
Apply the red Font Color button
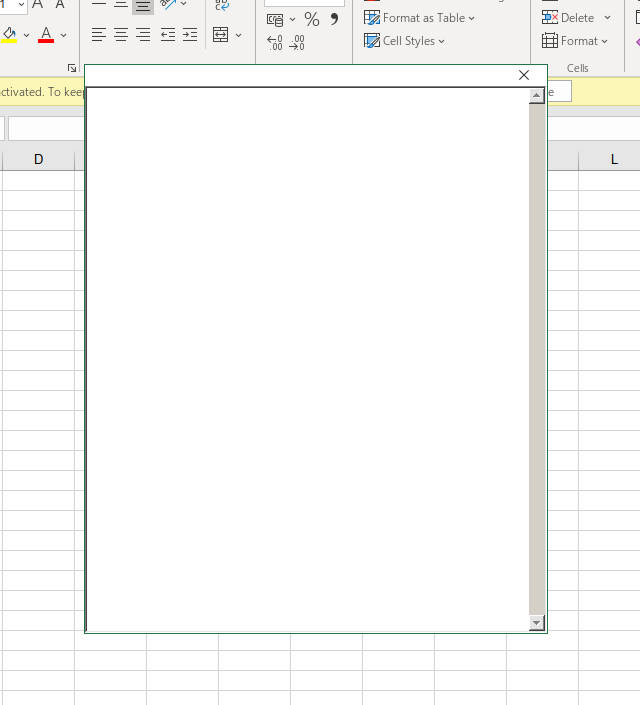click(46, 35)
